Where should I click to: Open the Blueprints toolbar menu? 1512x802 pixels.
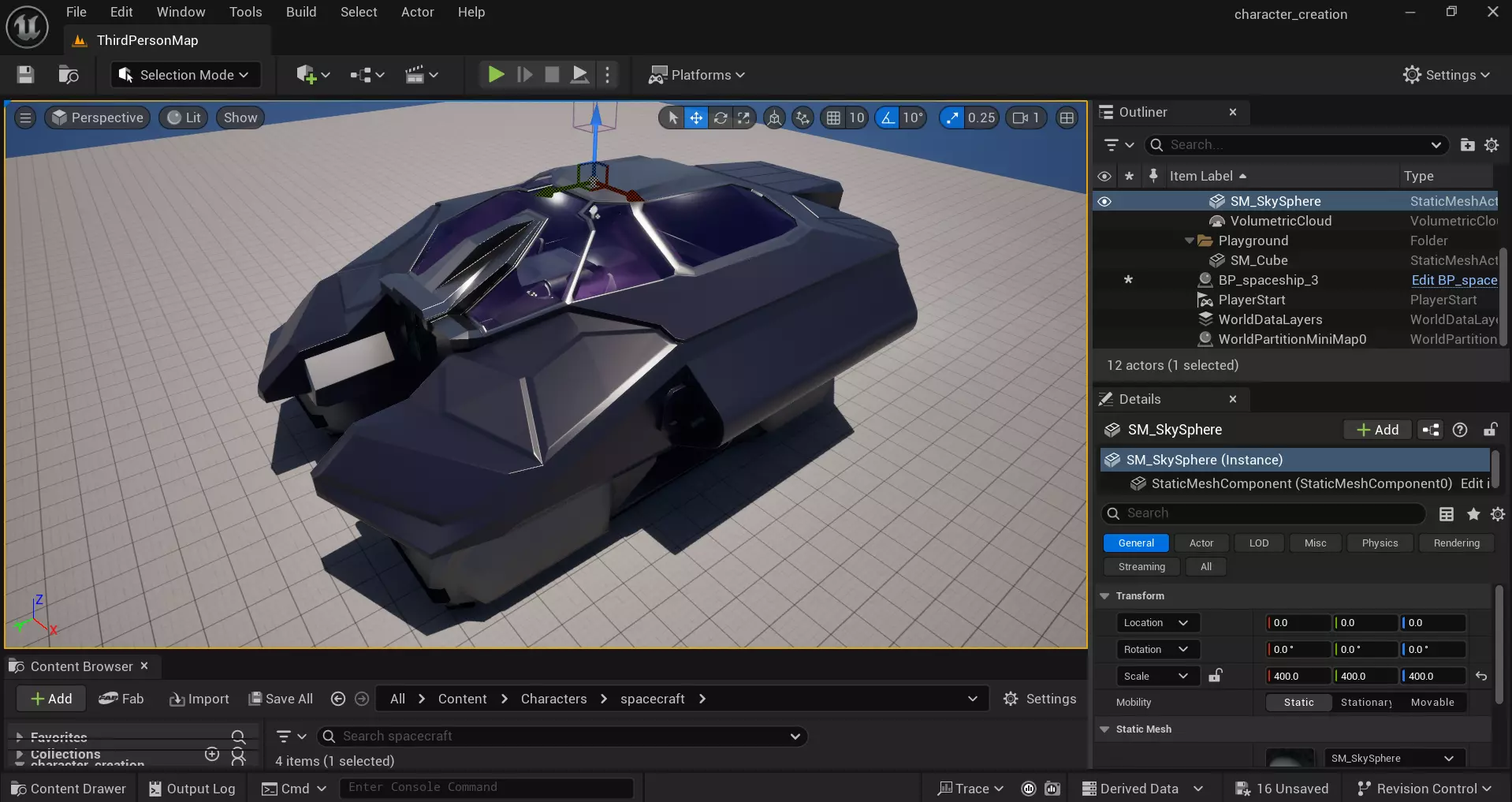(x=367, y=75)
